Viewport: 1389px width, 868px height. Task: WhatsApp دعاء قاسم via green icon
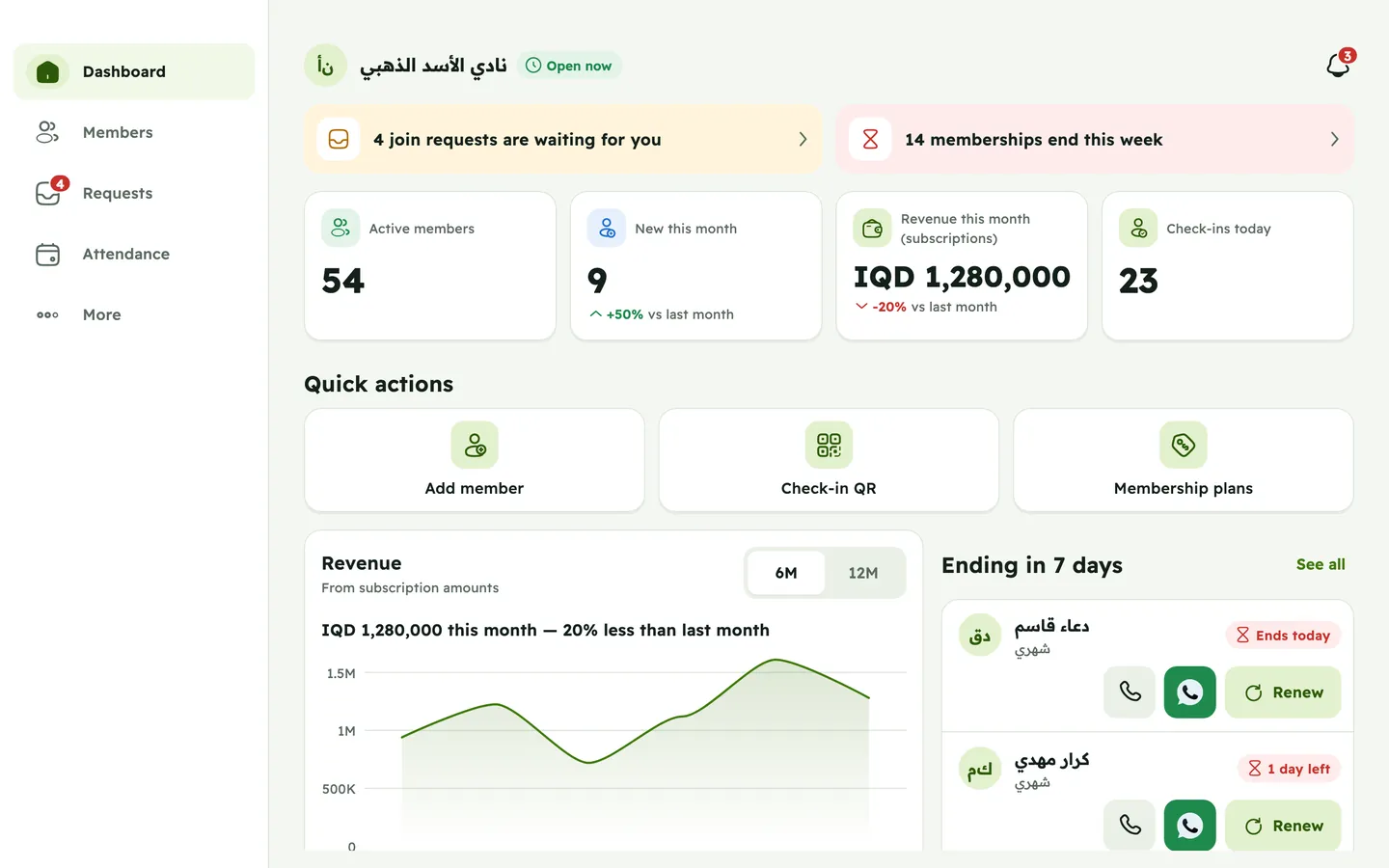click(x=1190, y=692)
